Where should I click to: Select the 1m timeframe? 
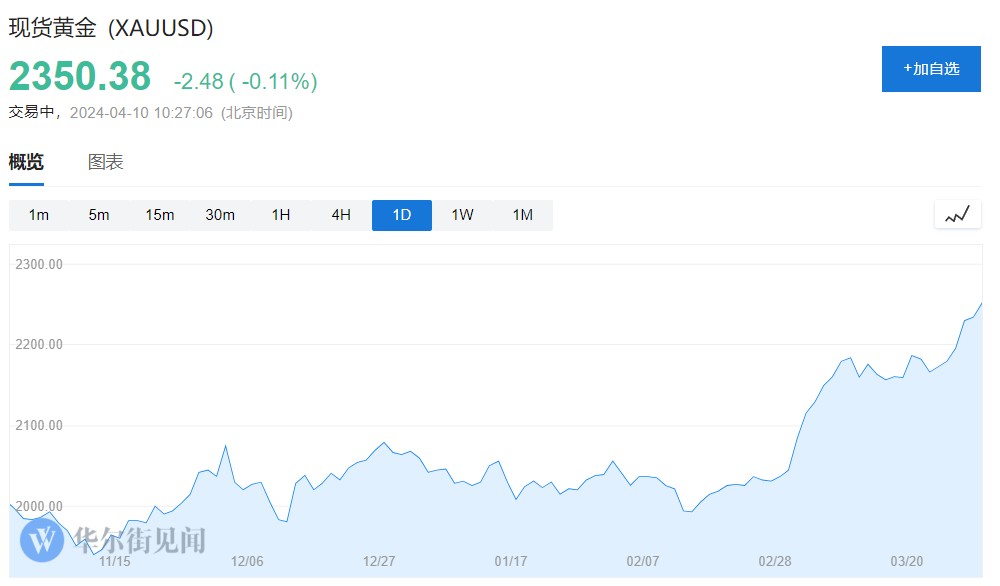[x=39, y=215]
